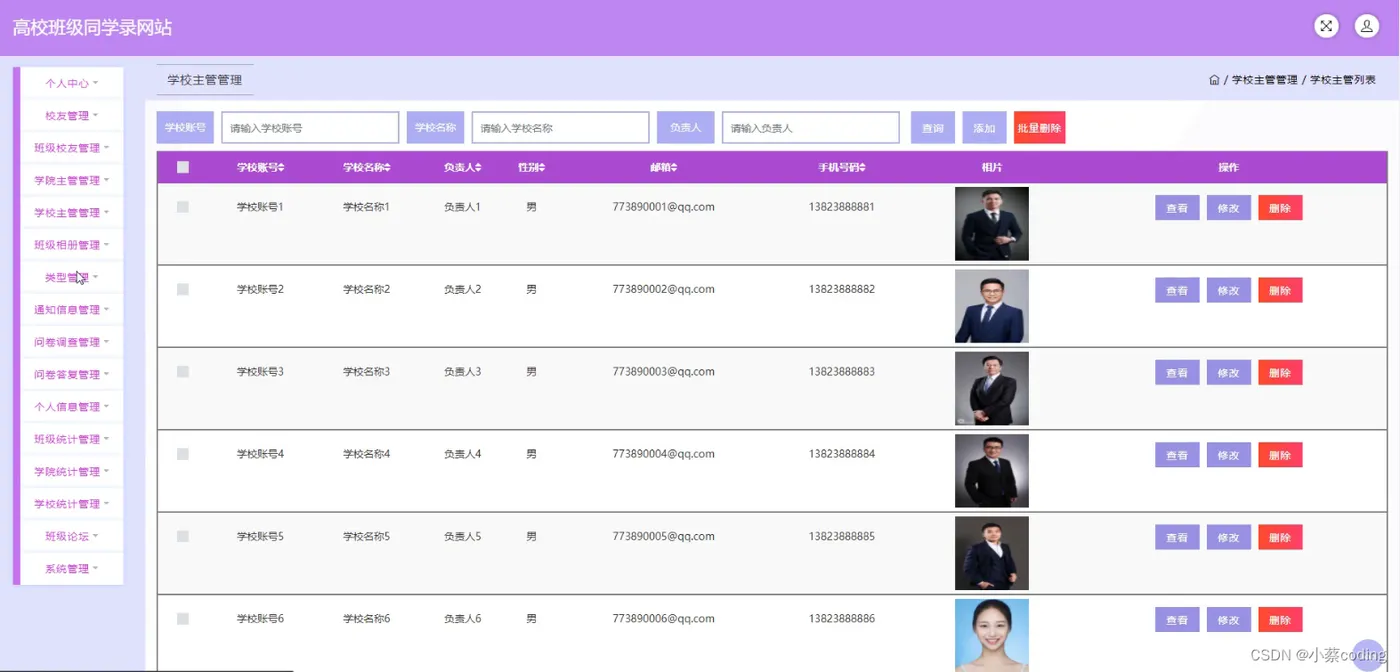Tick the select-all checkbox in table header
The width and height of the screenshot is (1400, 672).
[183, 167]
